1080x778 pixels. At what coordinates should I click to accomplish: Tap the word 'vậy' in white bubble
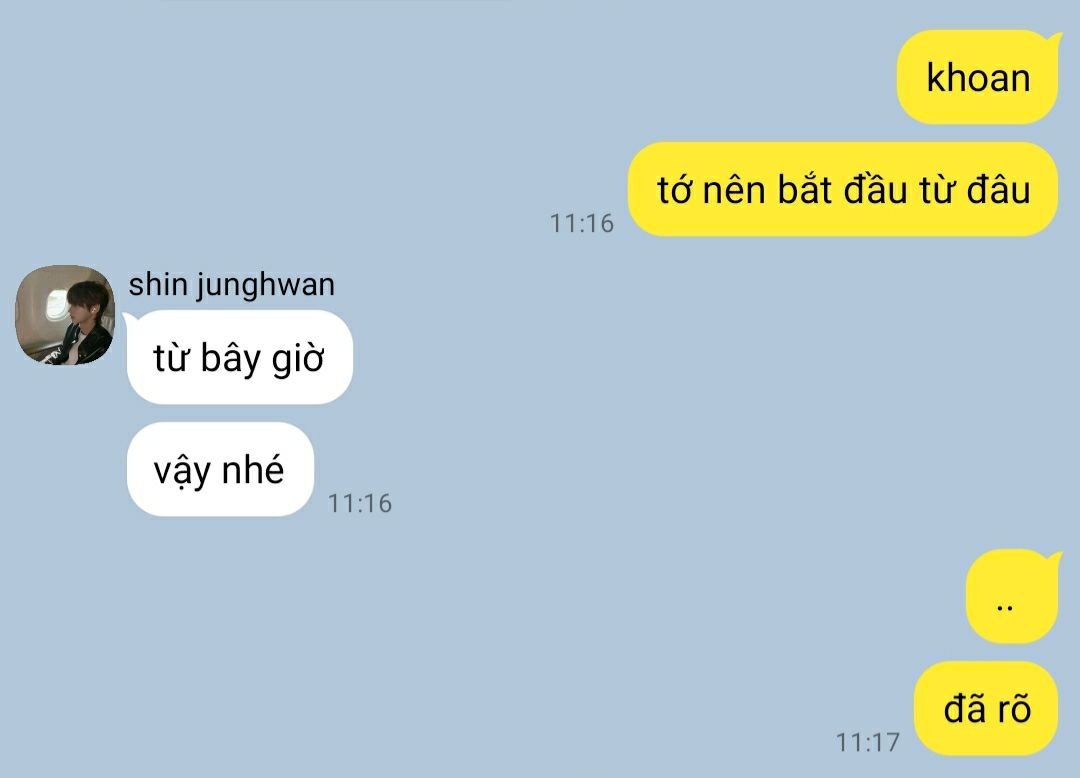click(x=182, y=472)
